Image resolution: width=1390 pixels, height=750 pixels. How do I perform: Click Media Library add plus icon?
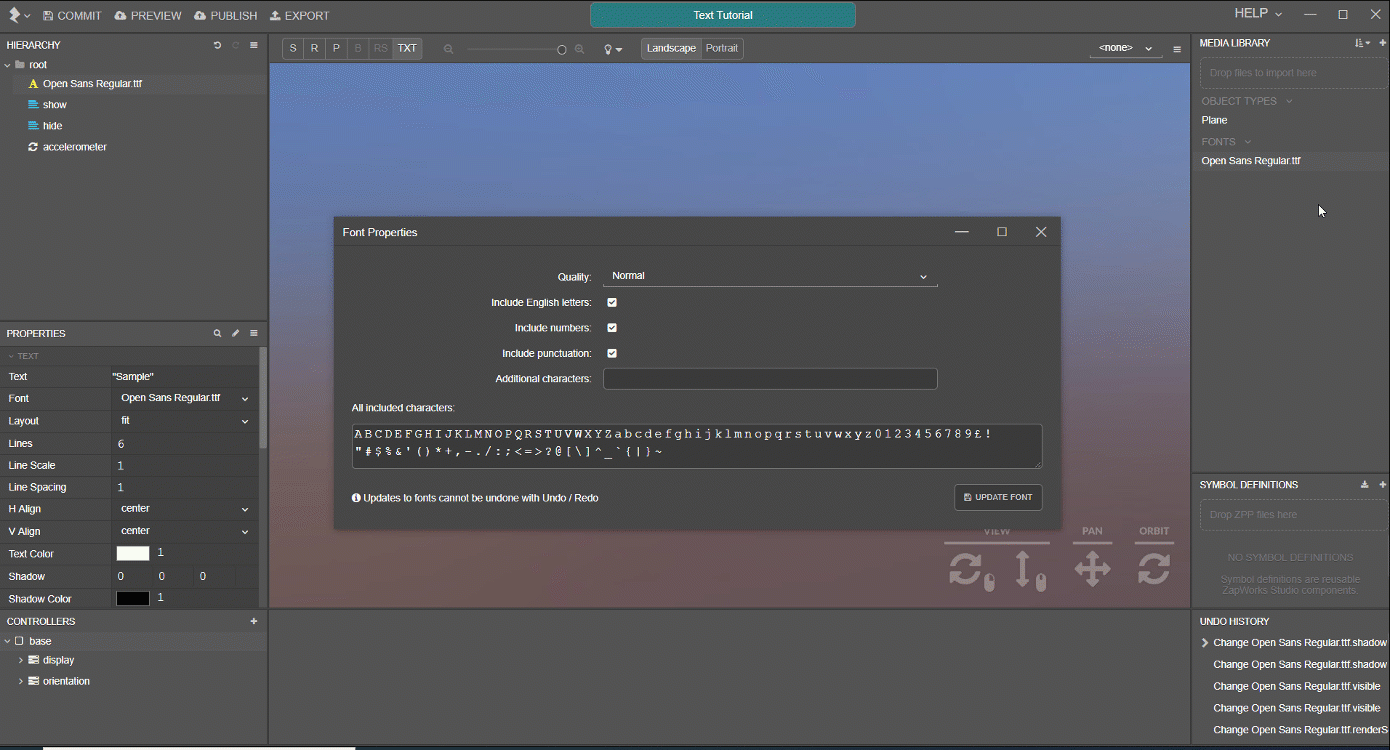point(1383,43)
